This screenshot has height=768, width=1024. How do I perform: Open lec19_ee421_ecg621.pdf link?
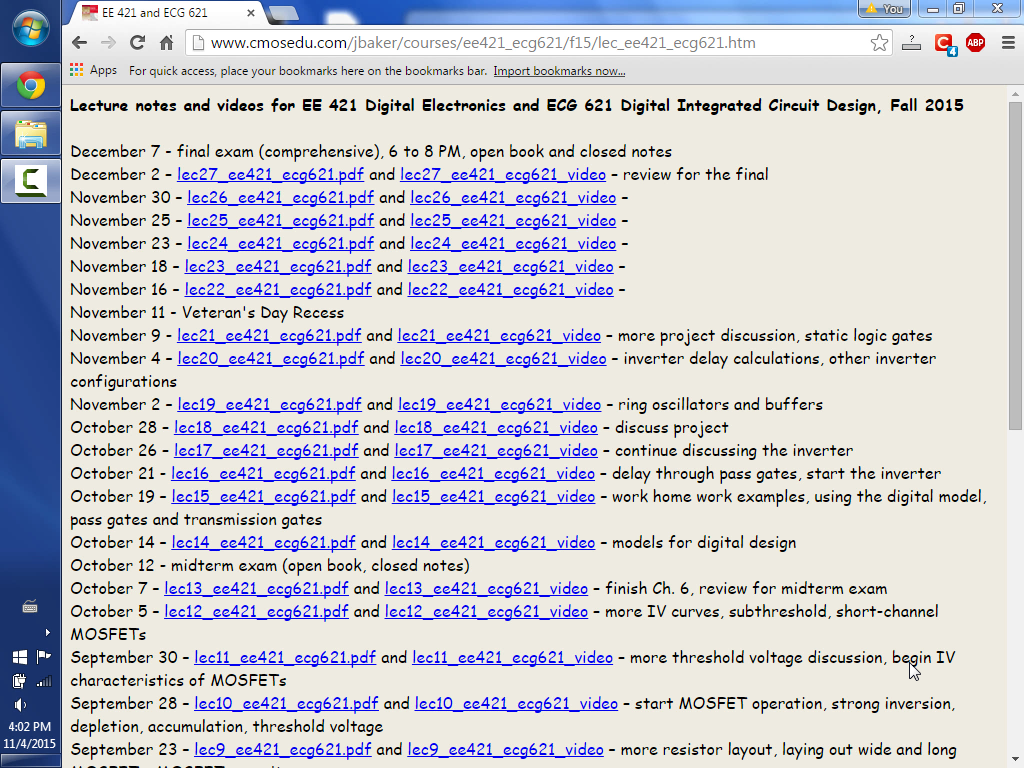pyautogui.click(x=269, y=404)
